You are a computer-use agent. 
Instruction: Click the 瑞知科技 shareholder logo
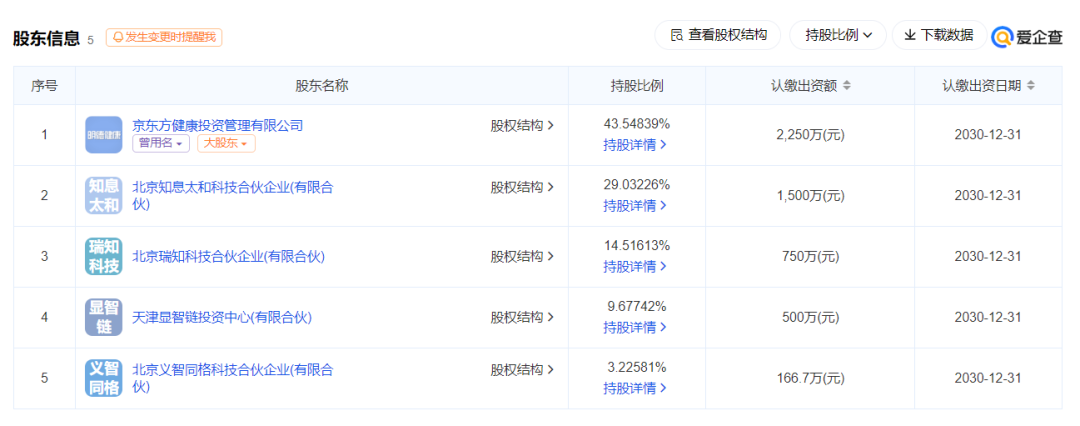click(103, 256)
